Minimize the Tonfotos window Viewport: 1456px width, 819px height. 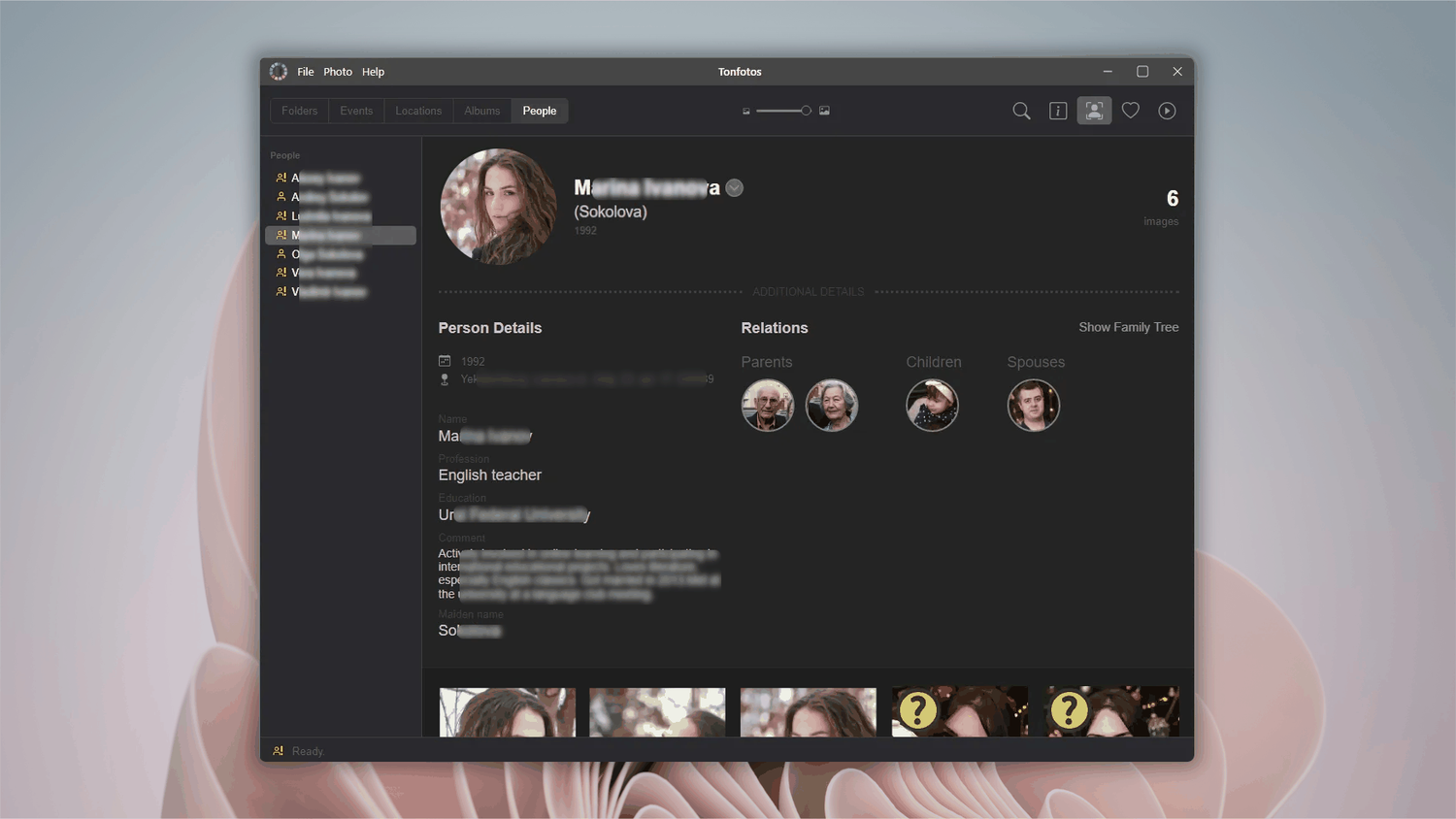[x=1108, y=72]
